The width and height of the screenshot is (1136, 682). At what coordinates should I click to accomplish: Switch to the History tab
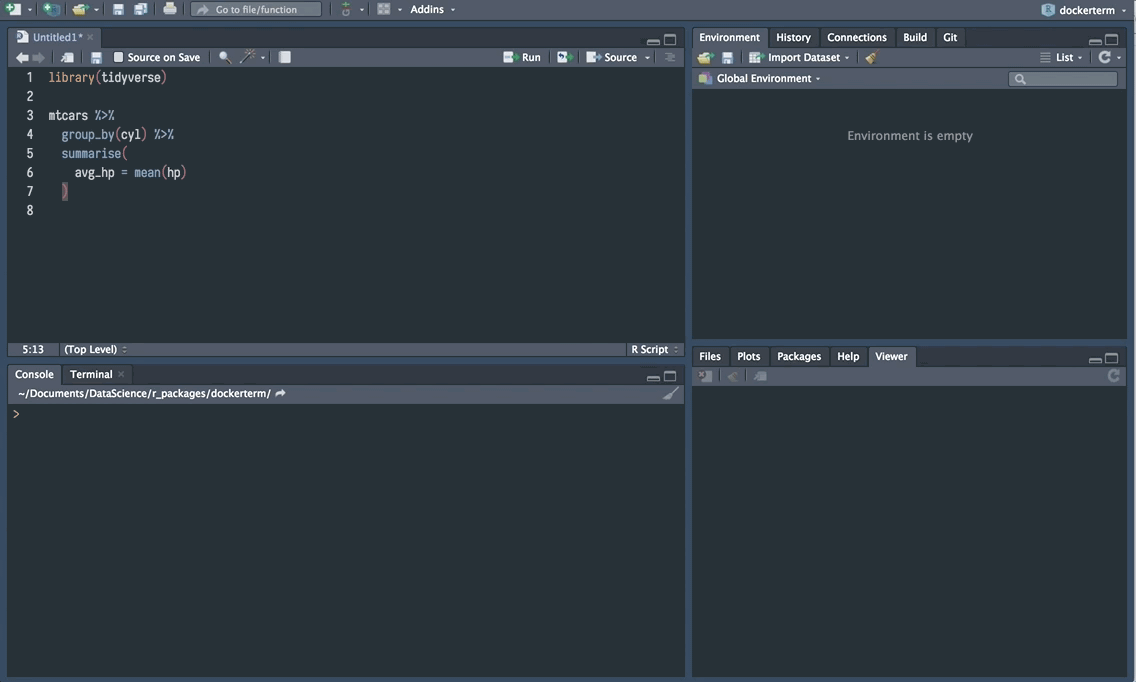pyautogui.click(x=793, y=37)
